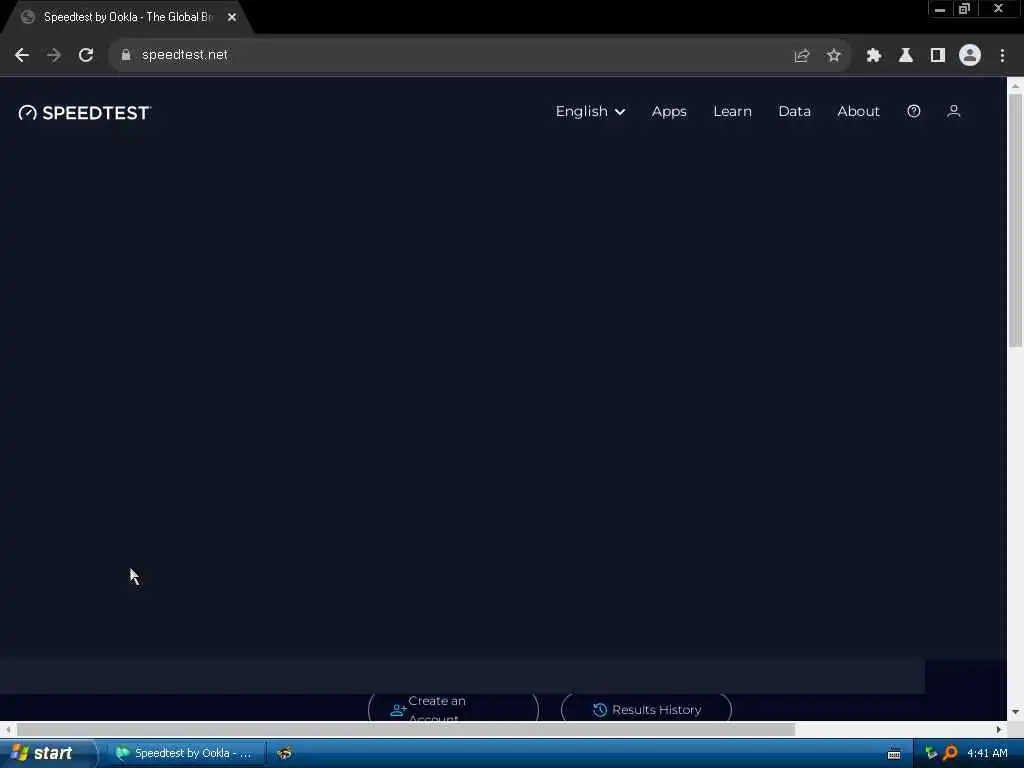Toggle the browser side panel
This screenshot has height=768, width=1024.
click(x=938, y=56)
